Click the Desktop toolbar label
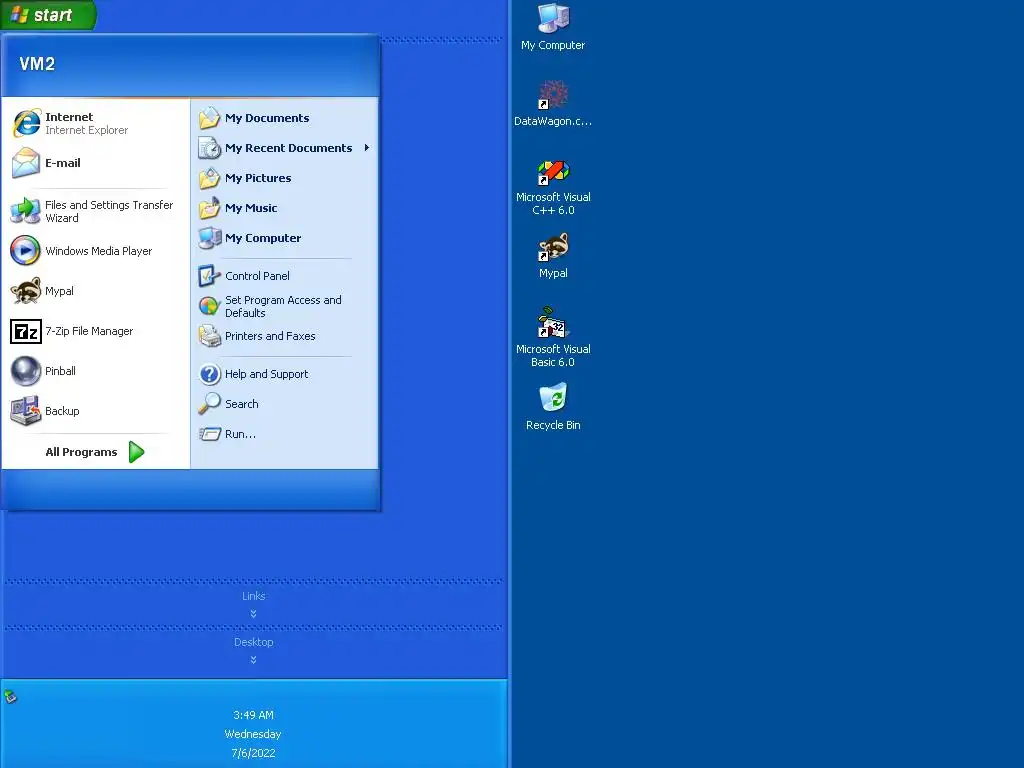This screenshot has width=1024, height=768. pyautogui.click(x=253, y=642)
